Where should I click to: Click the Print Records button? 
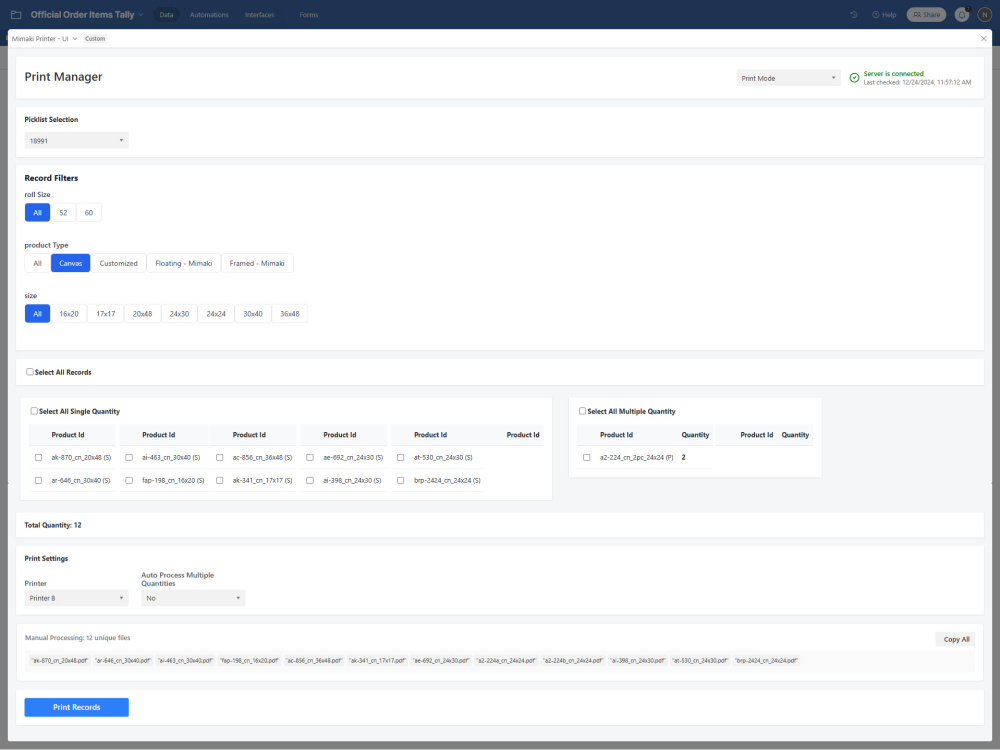(x=77, y=707)
